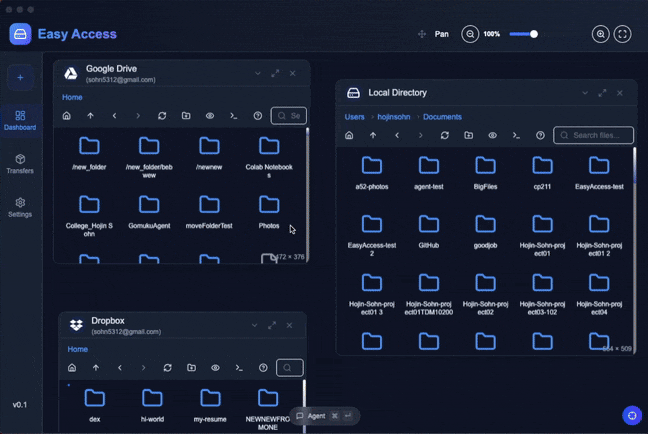
Task: Click home icon in Google Drive toolbar
Action: coord(67,116)
